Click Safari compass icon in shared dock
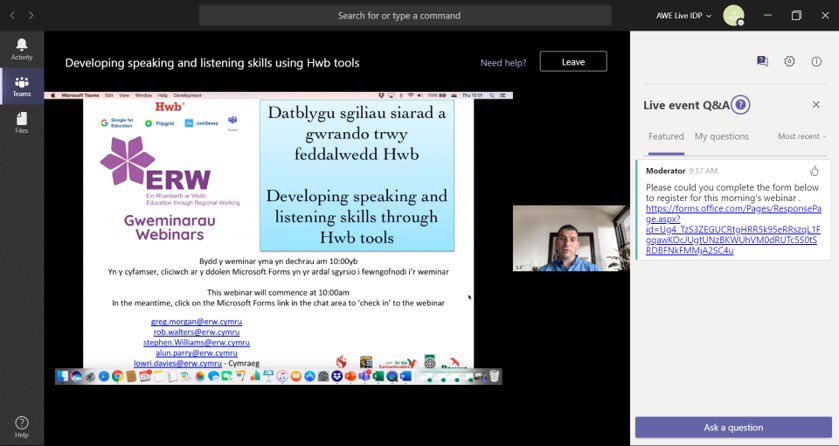 click(104, 376)
